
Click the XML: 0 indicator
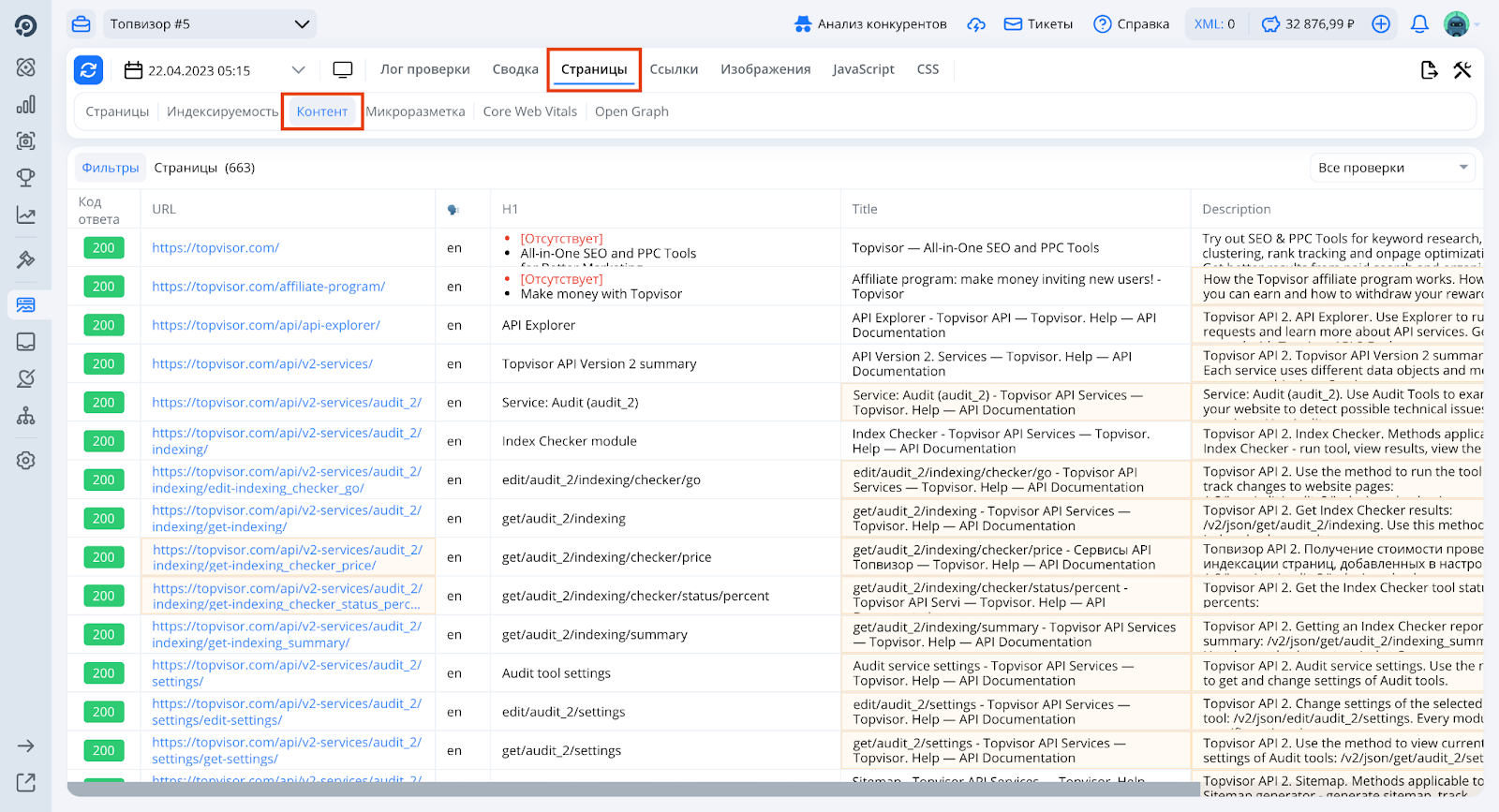click(x=1215, y=24)
